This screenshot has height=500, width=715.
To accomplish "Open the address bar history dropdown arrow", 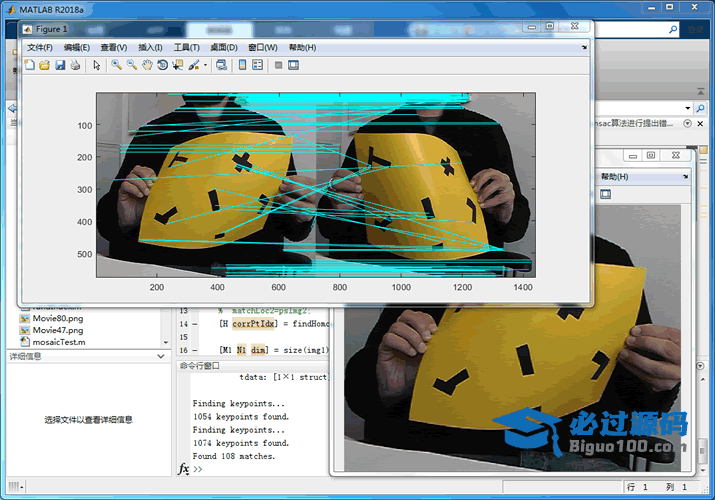I will coord(688,107).
